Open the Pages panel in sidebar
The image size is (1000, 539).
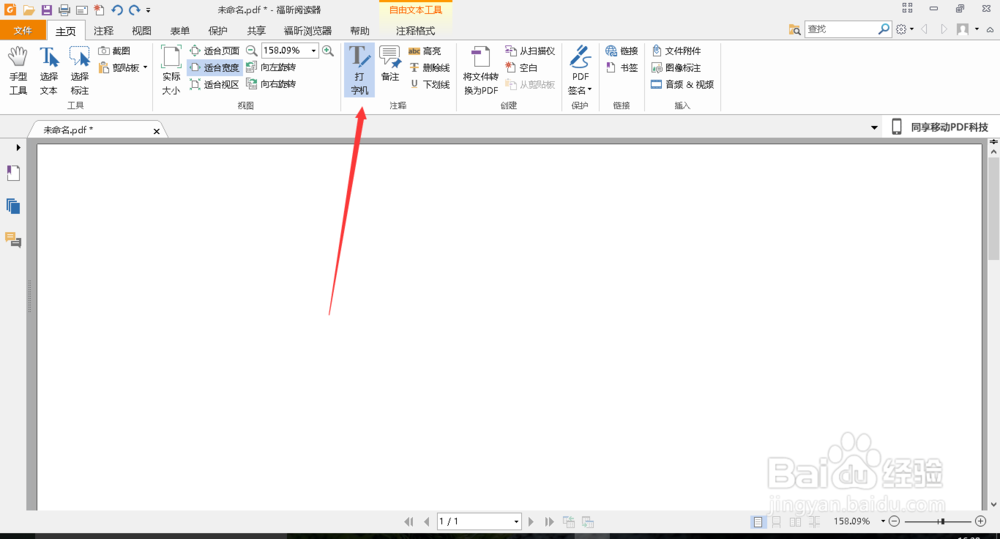click(x=13, y=206)
